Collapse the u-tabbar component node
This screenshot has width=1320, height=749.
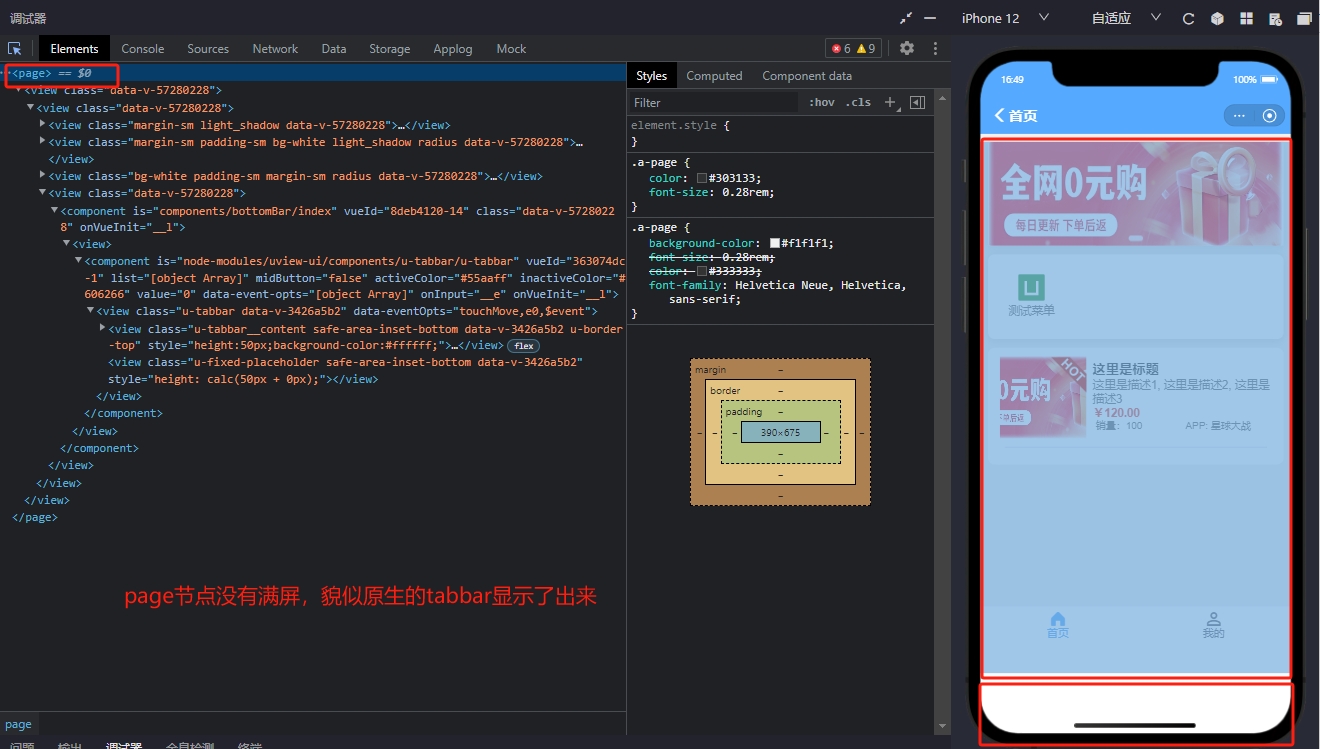point(79,260)
